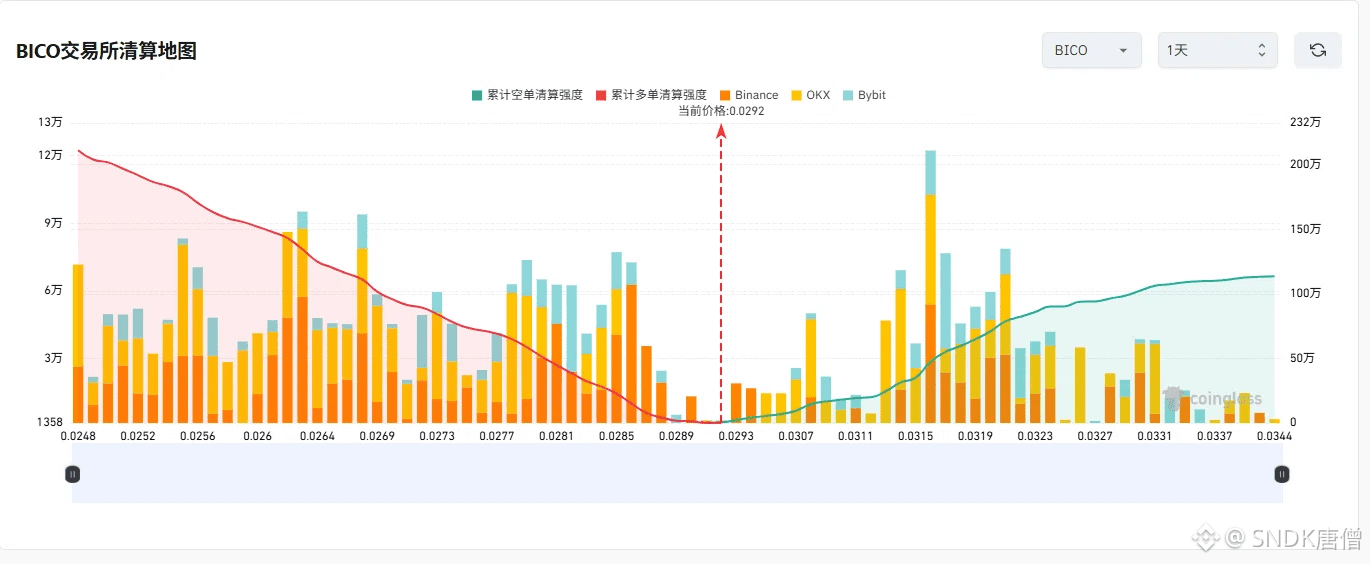Click the refresh chart button
The height and width of the screenshot is (564, 1370).
[1317, 50]
